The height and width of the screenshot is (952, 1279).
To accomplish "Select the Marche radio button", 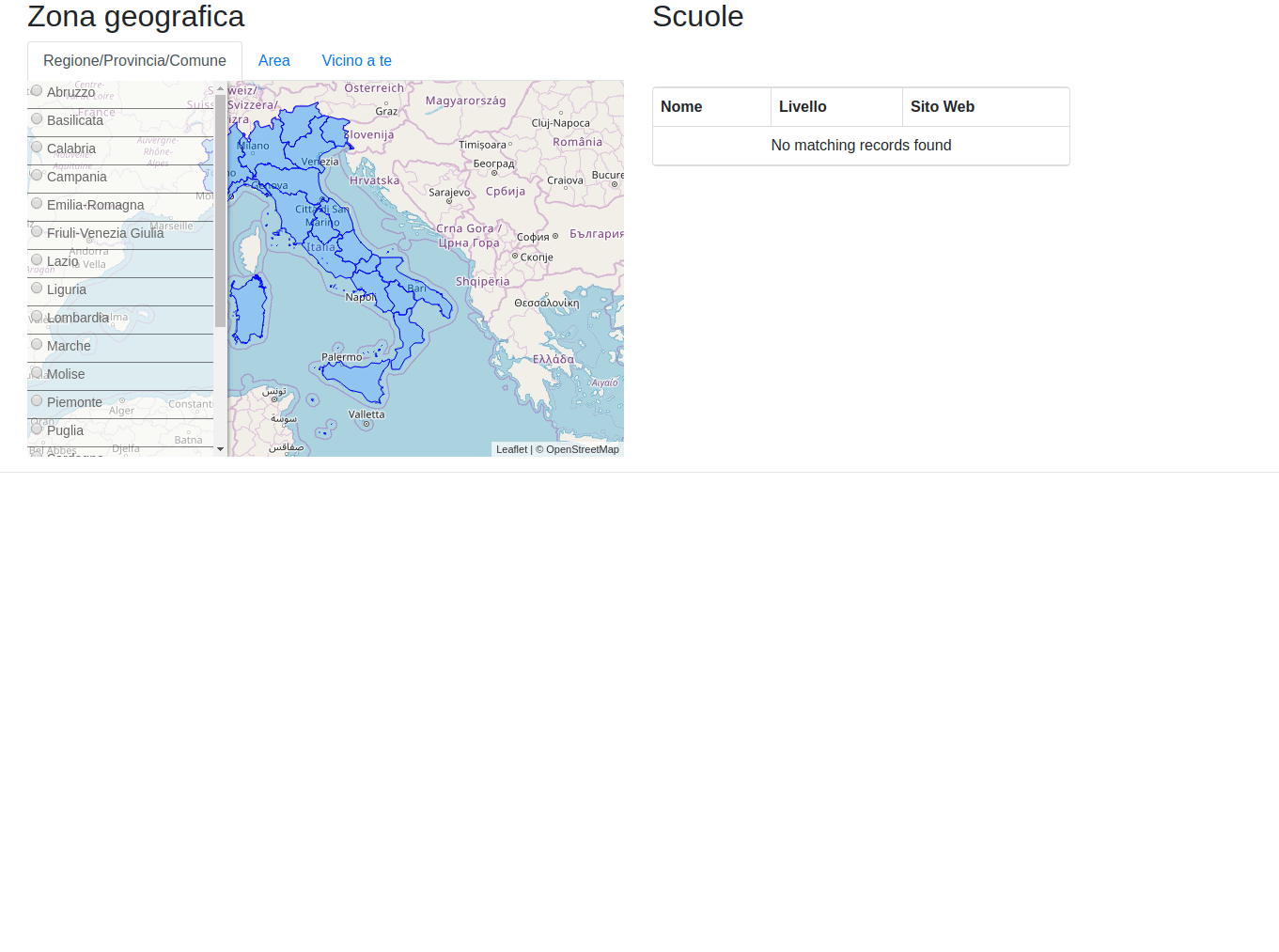I will tap(37, 345).
